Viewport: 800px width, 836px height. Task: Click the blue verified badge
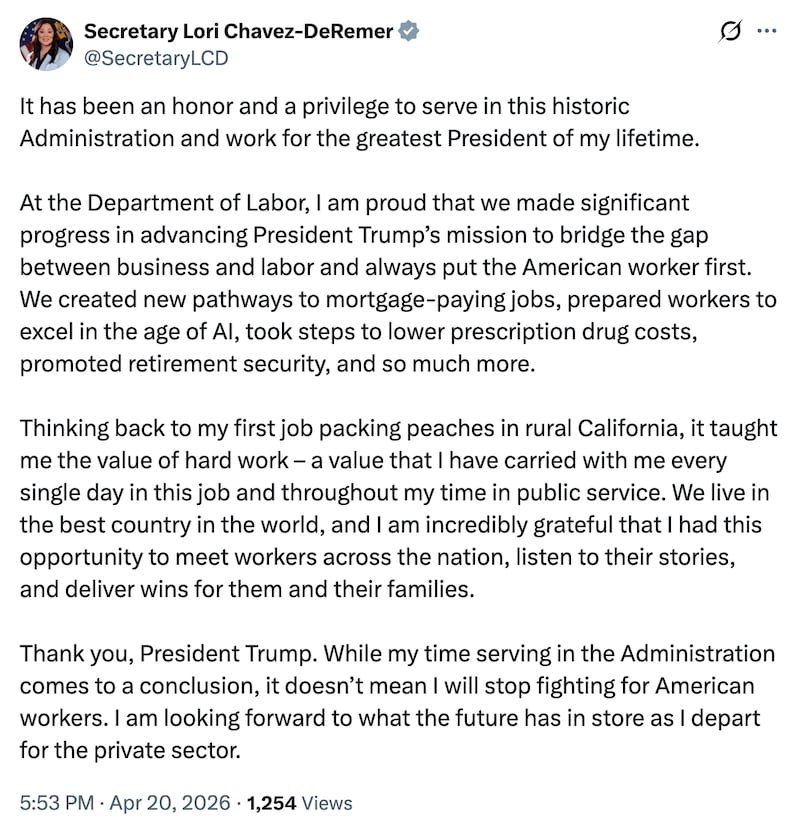409,32
